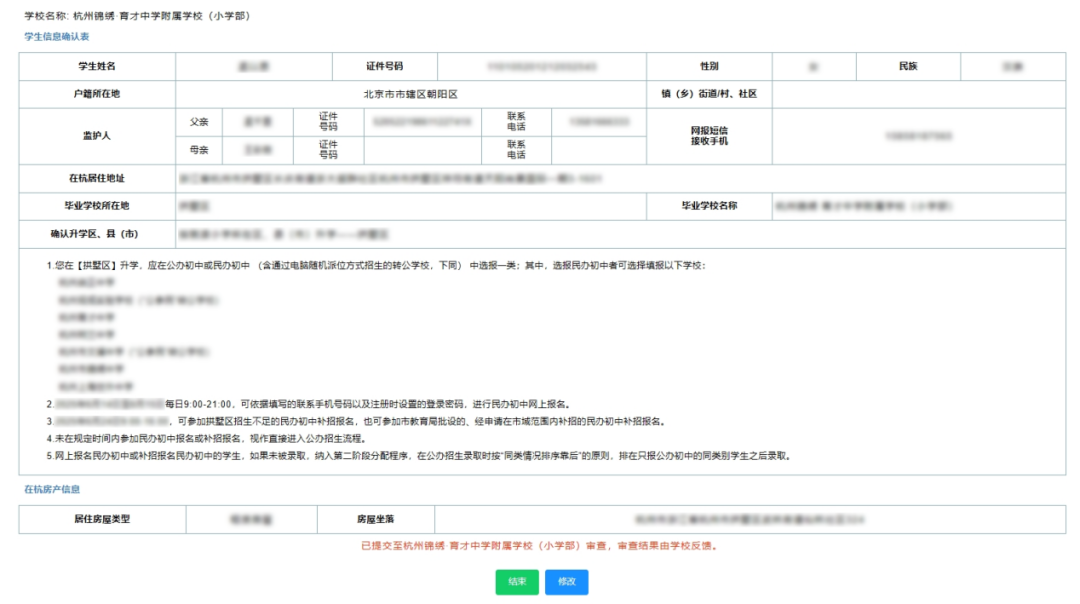Click the 网报短信接收手机 label cell
1080x604 pixels.
[709, 136]
